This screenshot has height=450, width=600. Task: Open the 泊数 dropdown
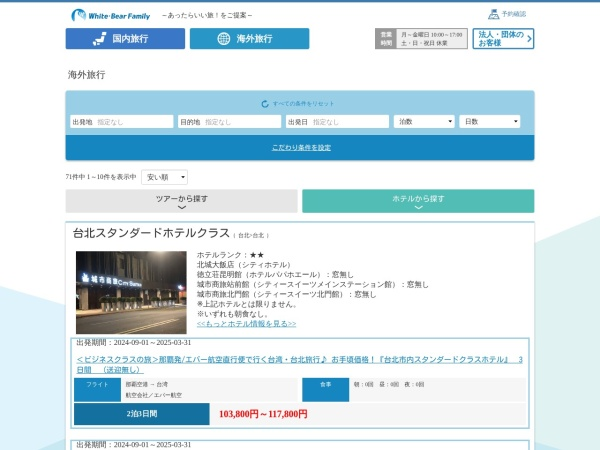pyautogui.click(x=424, y=122)
